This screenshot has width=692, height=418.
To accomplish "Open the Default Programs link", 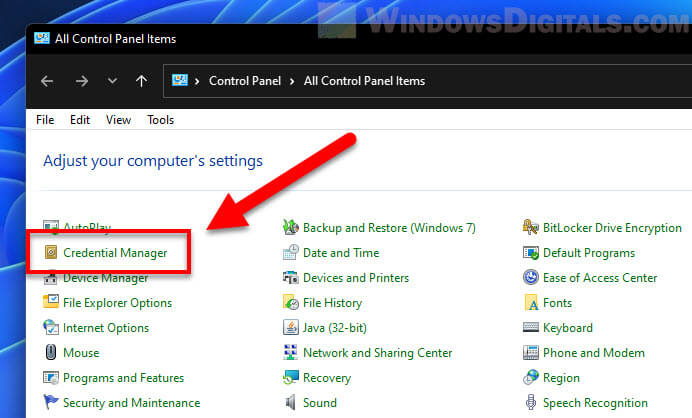I will point(589,252).
